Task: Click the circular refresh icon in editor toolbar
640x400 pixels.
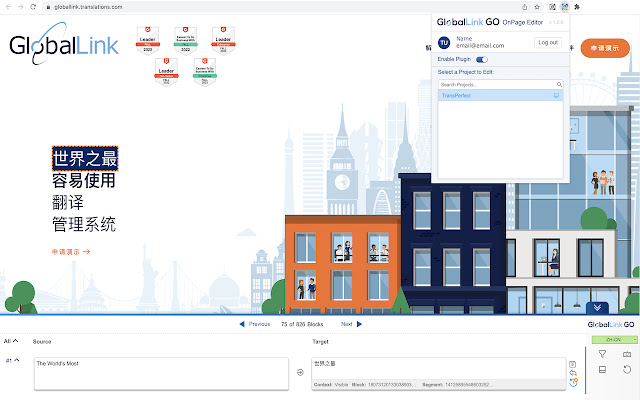Action: click(627, 369)
